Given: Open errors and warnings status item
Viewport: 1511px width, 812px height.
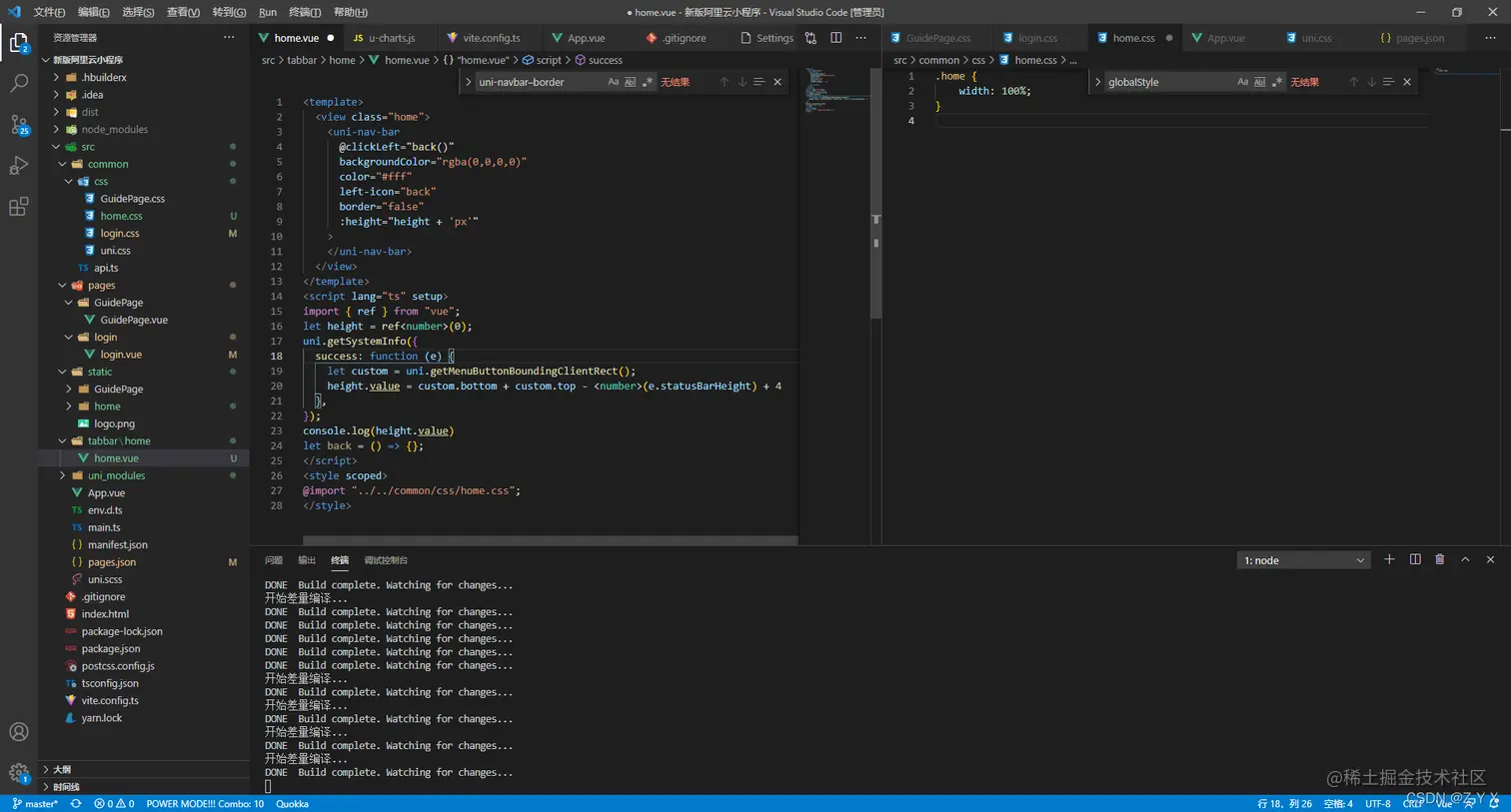Looking at the screenshot, I should [x=114, y=804].
